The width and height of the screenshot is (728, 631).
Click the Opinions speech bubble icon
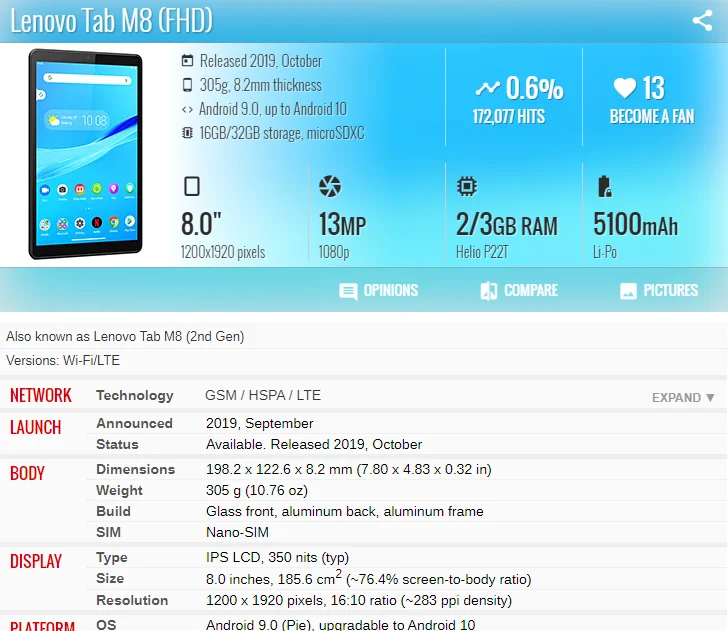pyautogui.click(x=348, y=291)
